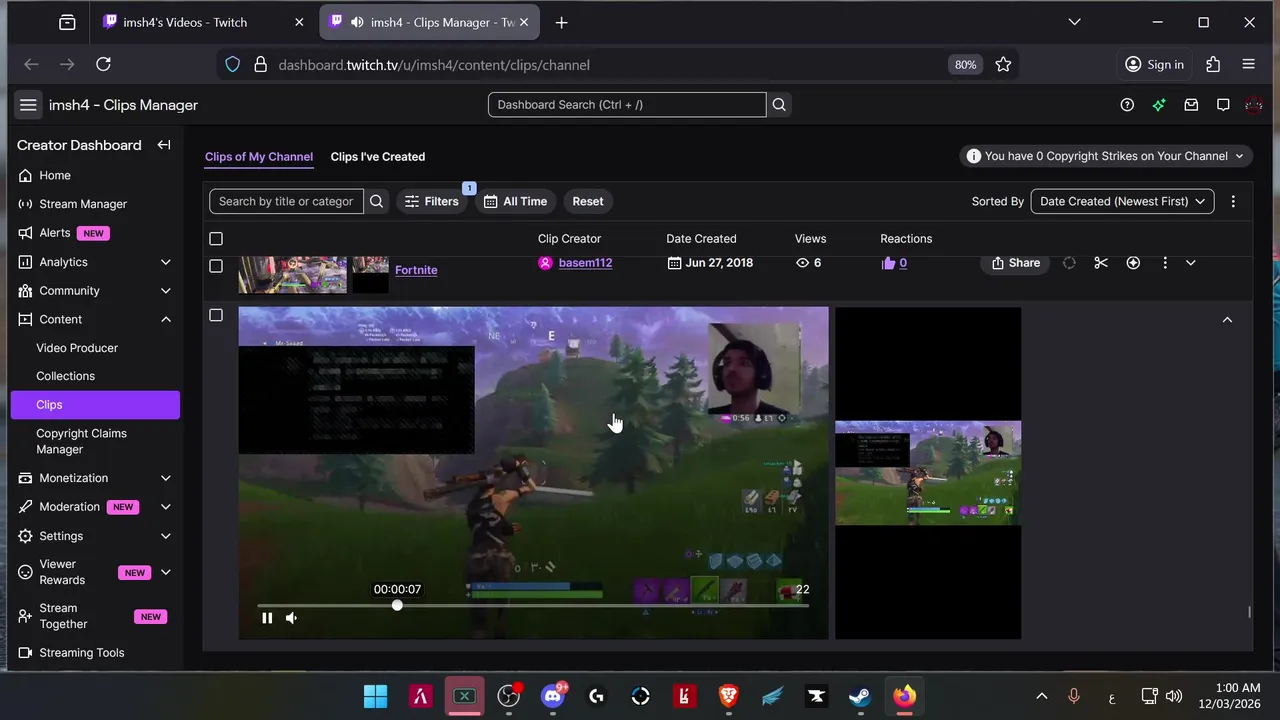
Task: Open Firefox extensions puzzle icon
Action: [x=1213, y=64]
